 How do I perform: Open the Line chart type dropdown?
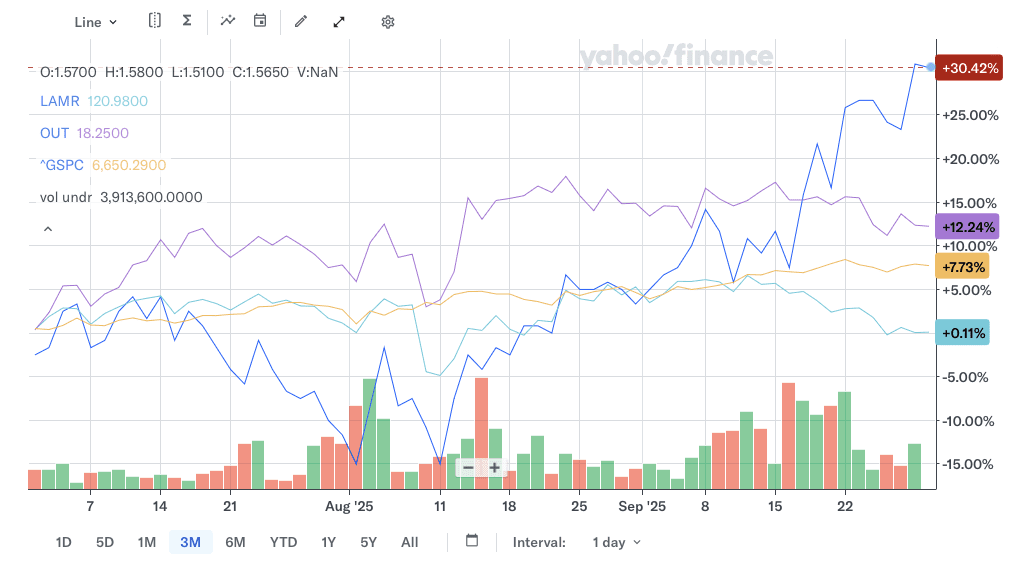[95, 22]
